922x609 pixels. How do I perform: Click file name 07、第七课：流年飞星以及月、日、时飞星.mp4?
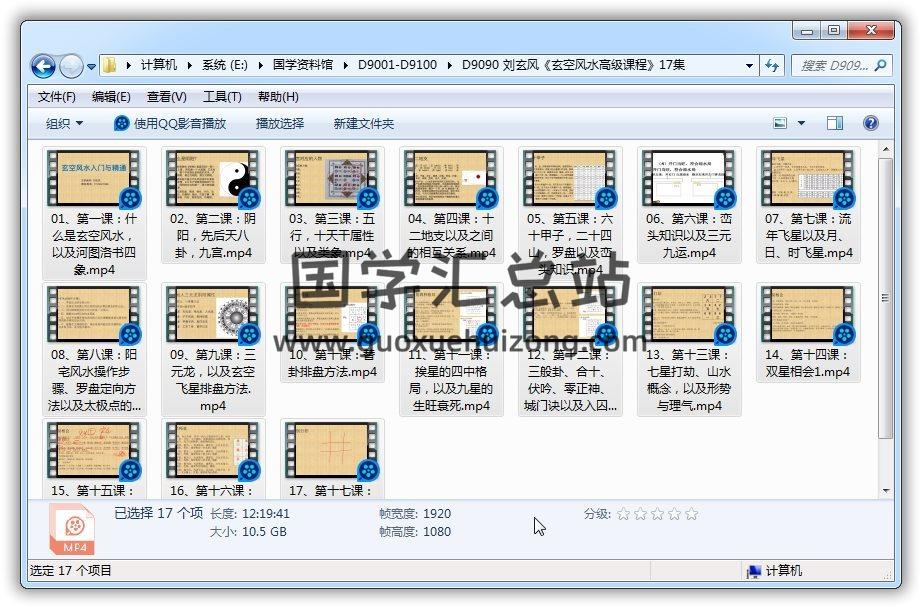[x=809, y=236]
